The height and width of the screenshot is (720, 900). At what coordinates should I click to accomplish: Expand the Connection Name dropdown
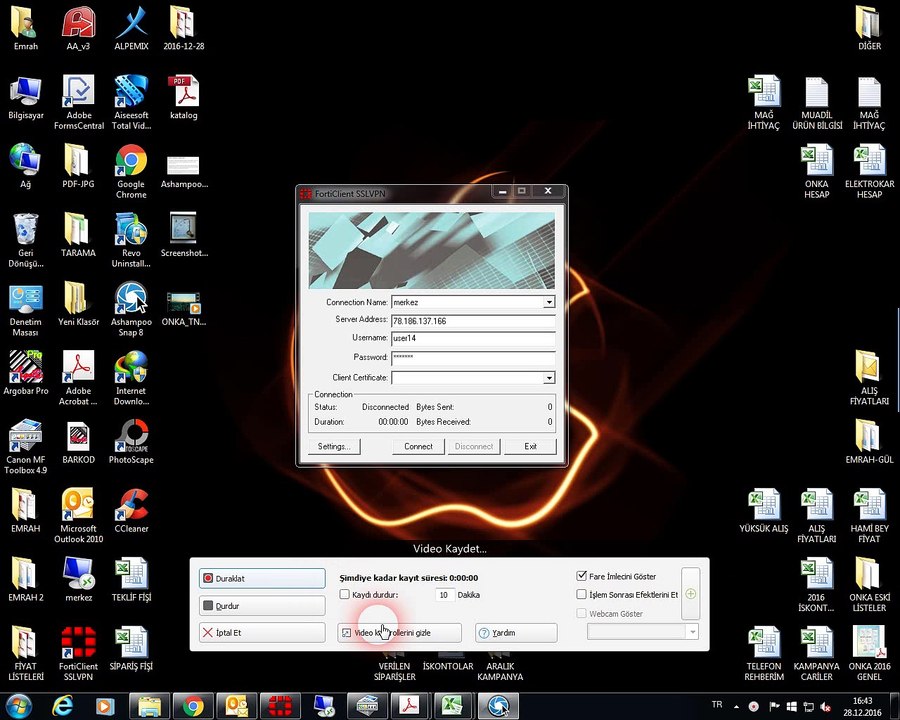[549, 302]
